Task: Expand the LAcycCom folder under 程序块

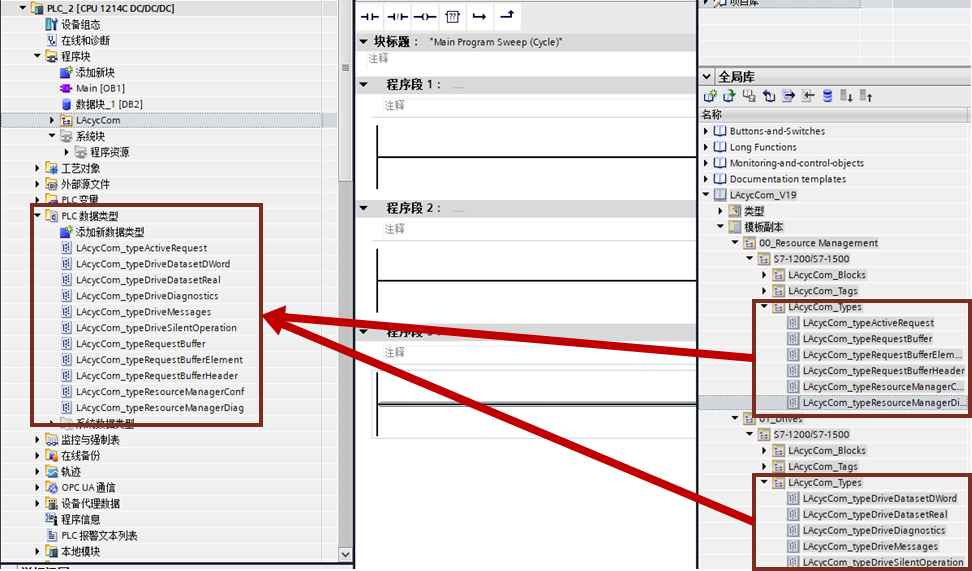Action: click(53, 120)
